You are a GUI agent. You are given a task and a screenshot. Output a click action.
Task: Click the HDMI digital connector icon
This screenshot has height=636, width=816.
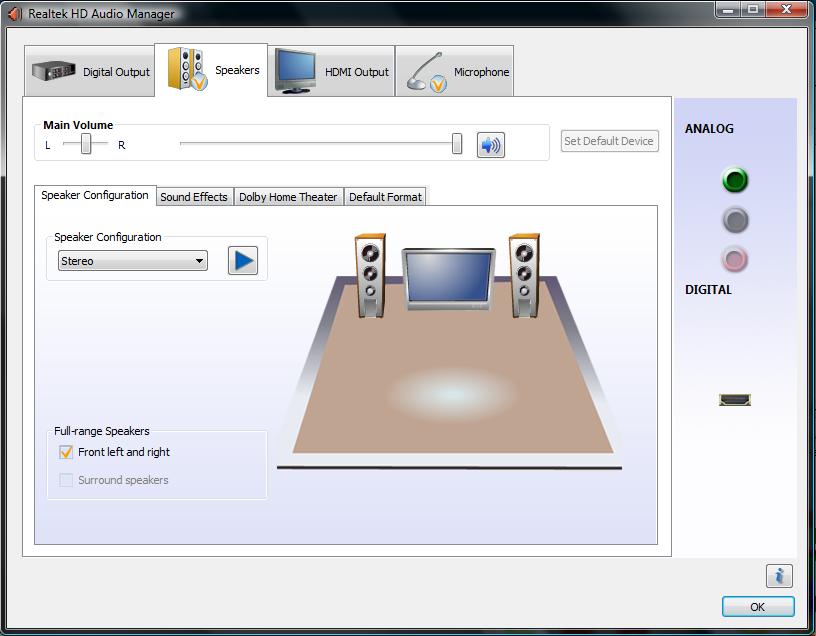(x=735, y=400)
